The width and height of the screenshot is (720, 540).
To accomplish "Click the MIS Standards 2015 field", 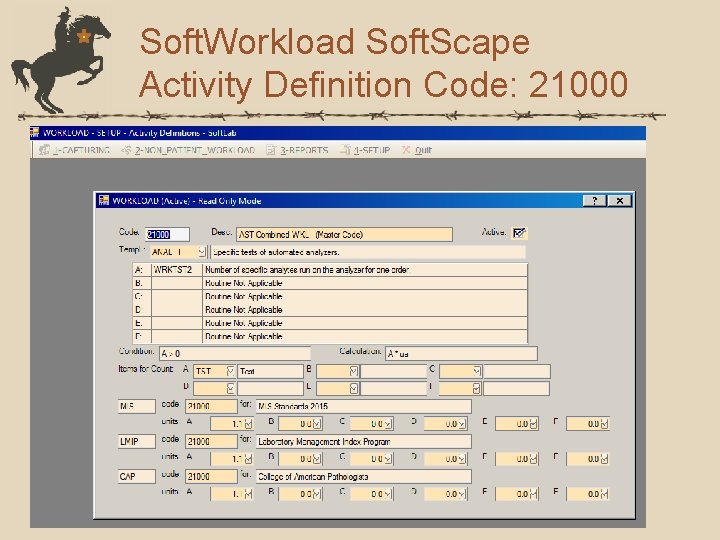I will 364,406.
